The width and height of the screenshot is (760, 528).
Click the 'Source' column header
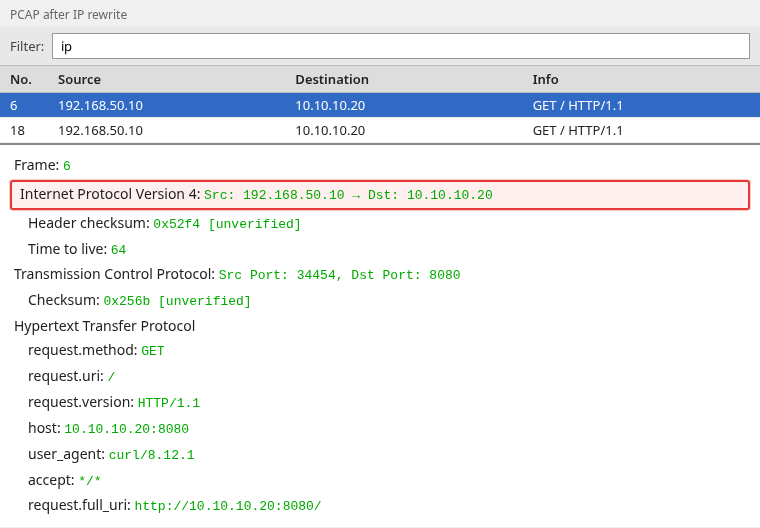pyautogui.click(x=79, y=80)
